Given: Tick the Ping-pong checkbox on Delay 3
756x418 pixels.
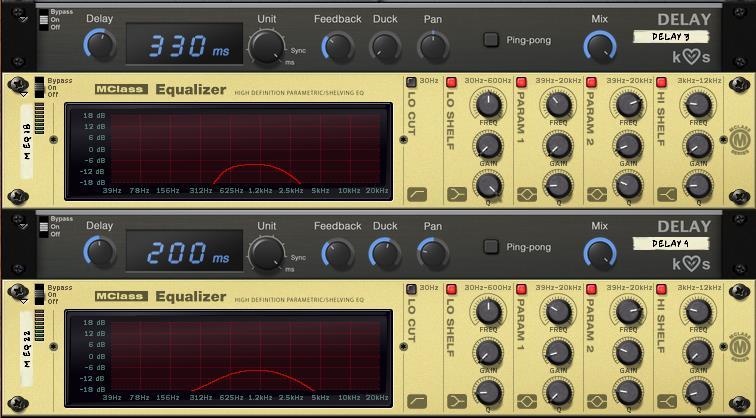Looking at the screenshot, I should [491, 40].
